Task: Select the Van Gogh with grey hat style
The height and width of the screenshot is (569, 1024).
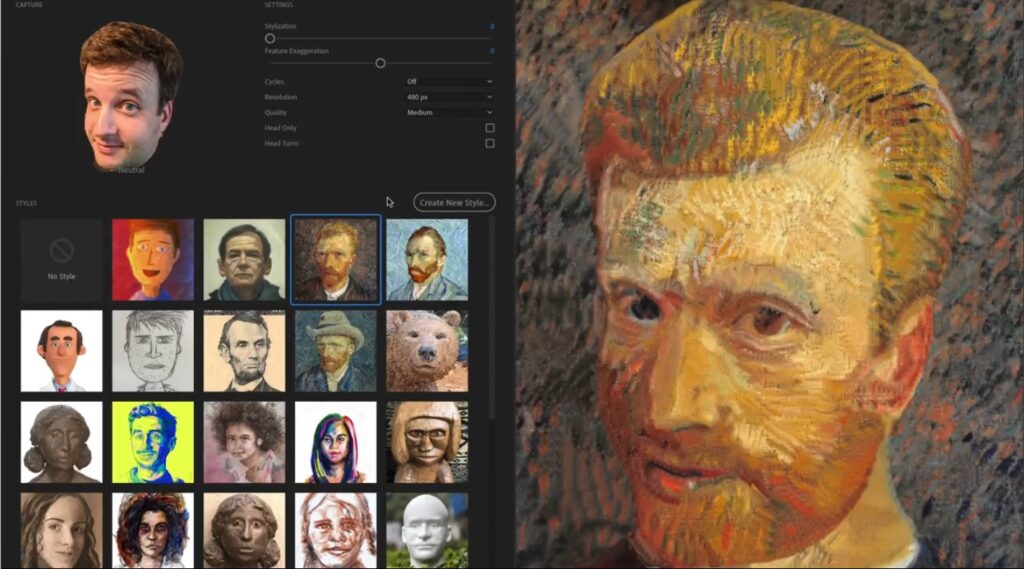Action: click(336, 351)
